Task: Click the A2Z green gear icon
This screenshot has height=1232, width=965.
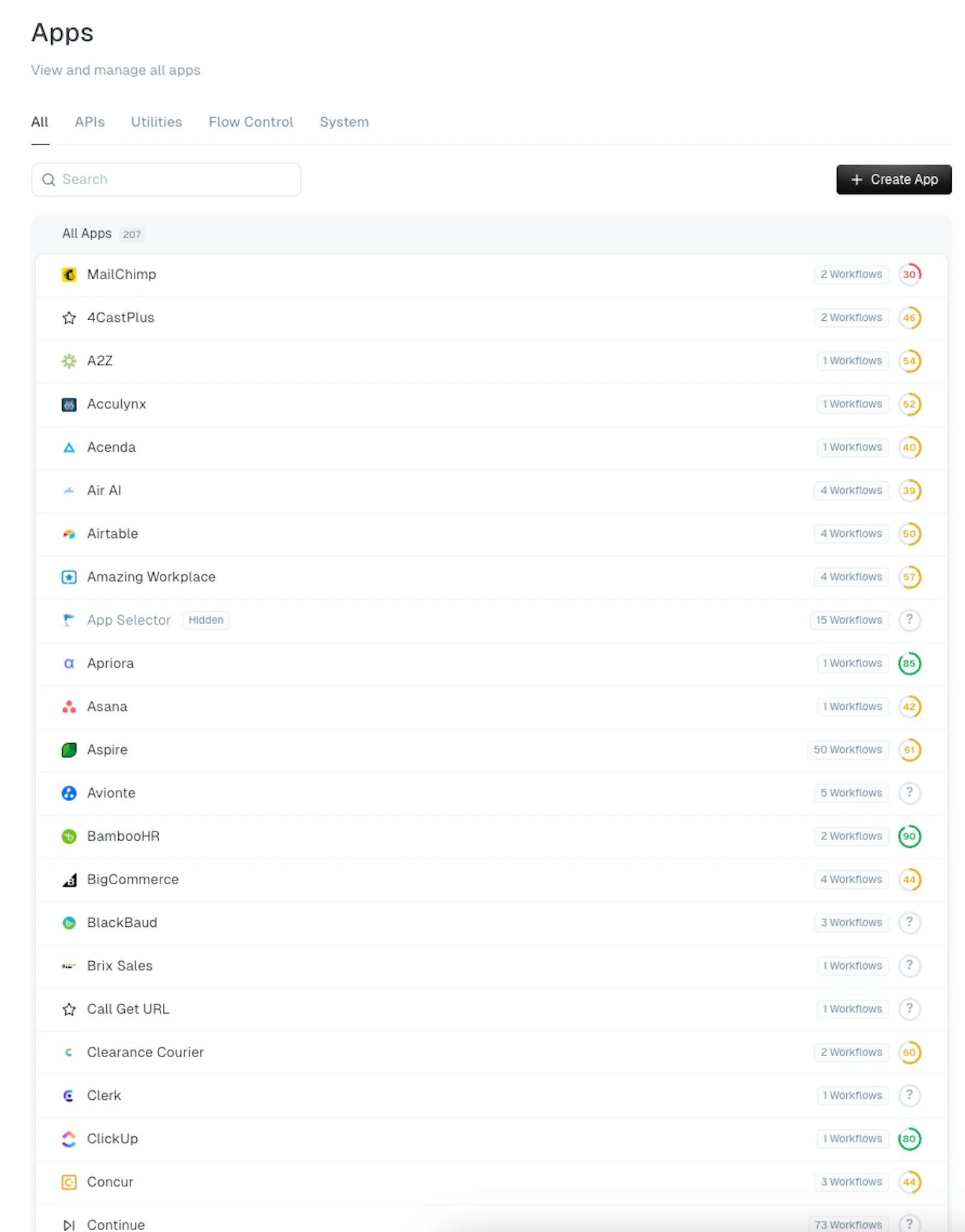Action: [x=69, y=361]
